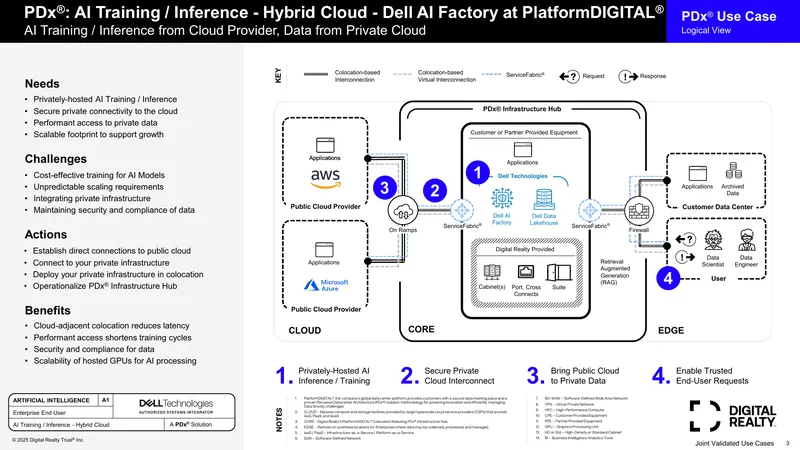Click the PDx Use Case blue banner
Image resolution: width=800 pixels, height=450 pixels.
coord(733,21)
